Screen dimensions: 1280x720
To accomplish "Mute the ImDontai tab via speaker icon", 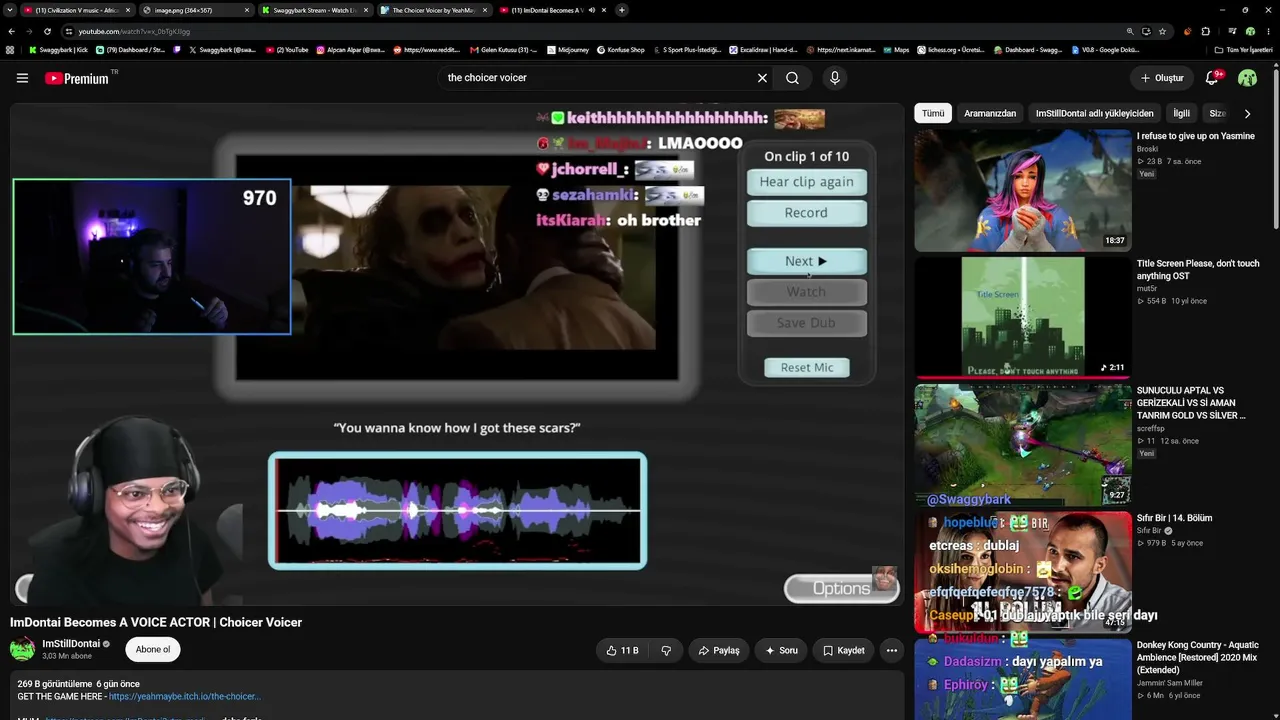I will point(591,10).
